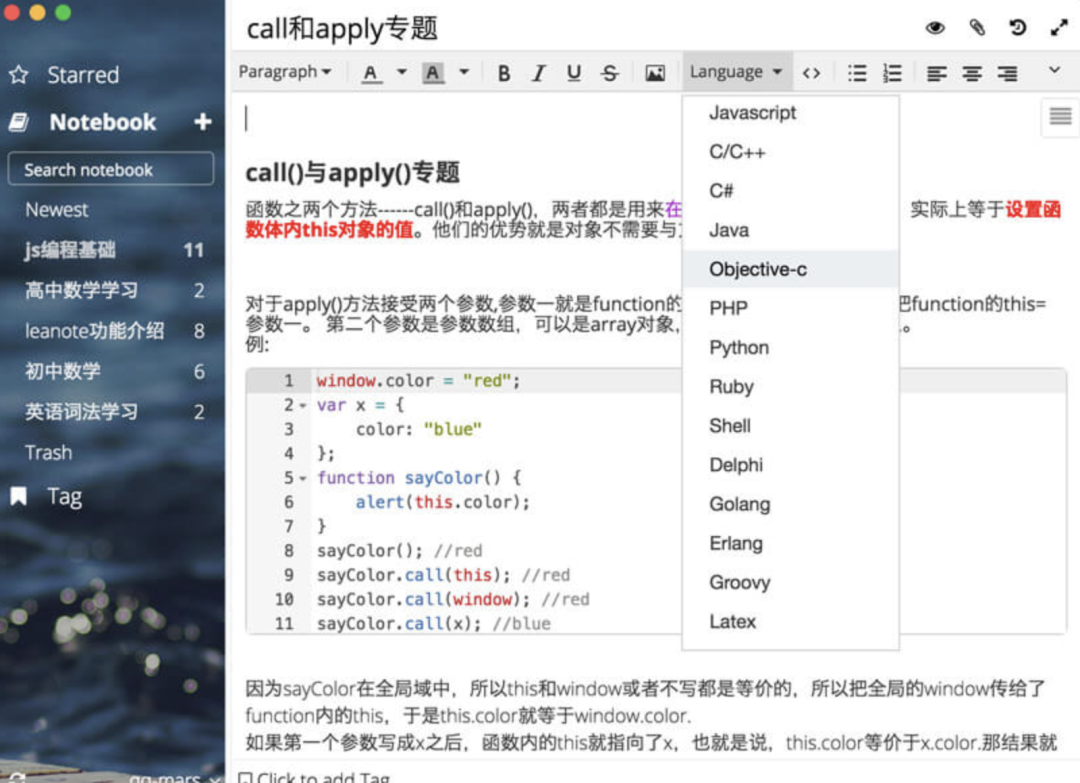Pick Golang in the language menu
This screenshot has height=783, width=1080.
pos(790,504)
